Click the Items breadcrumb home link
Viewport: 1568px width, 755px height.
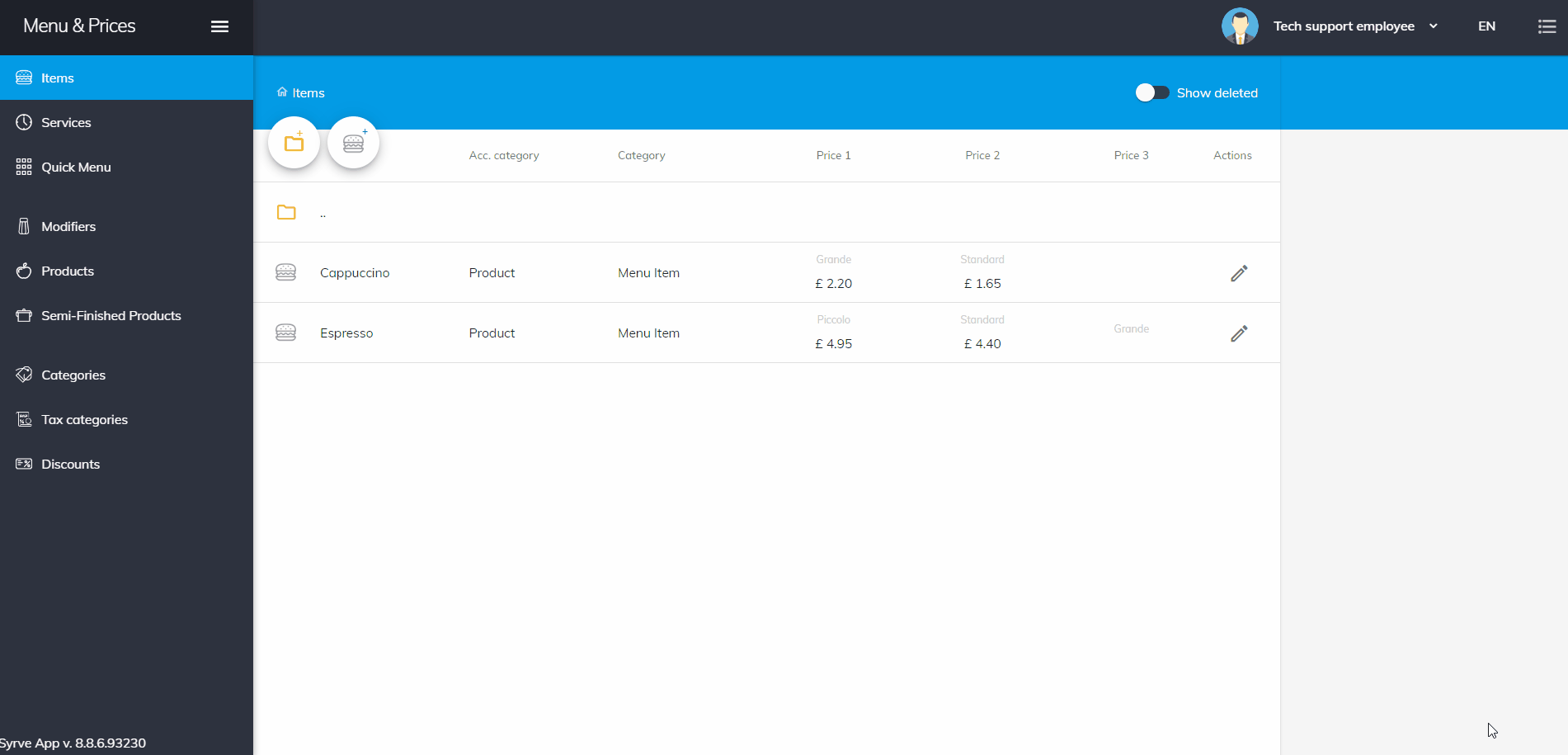click(x=301, y=92)
